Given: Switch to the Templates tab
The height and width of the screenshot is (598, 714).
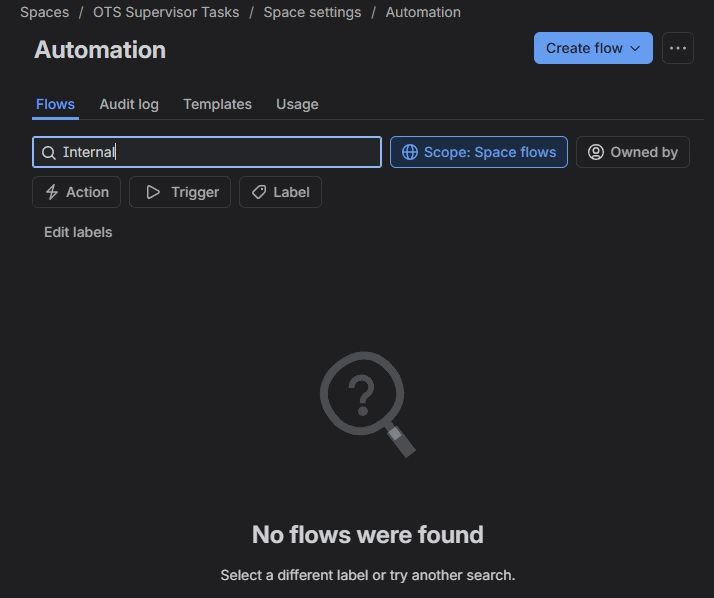Looking at the screenshot, I should [x=217, y=104].
